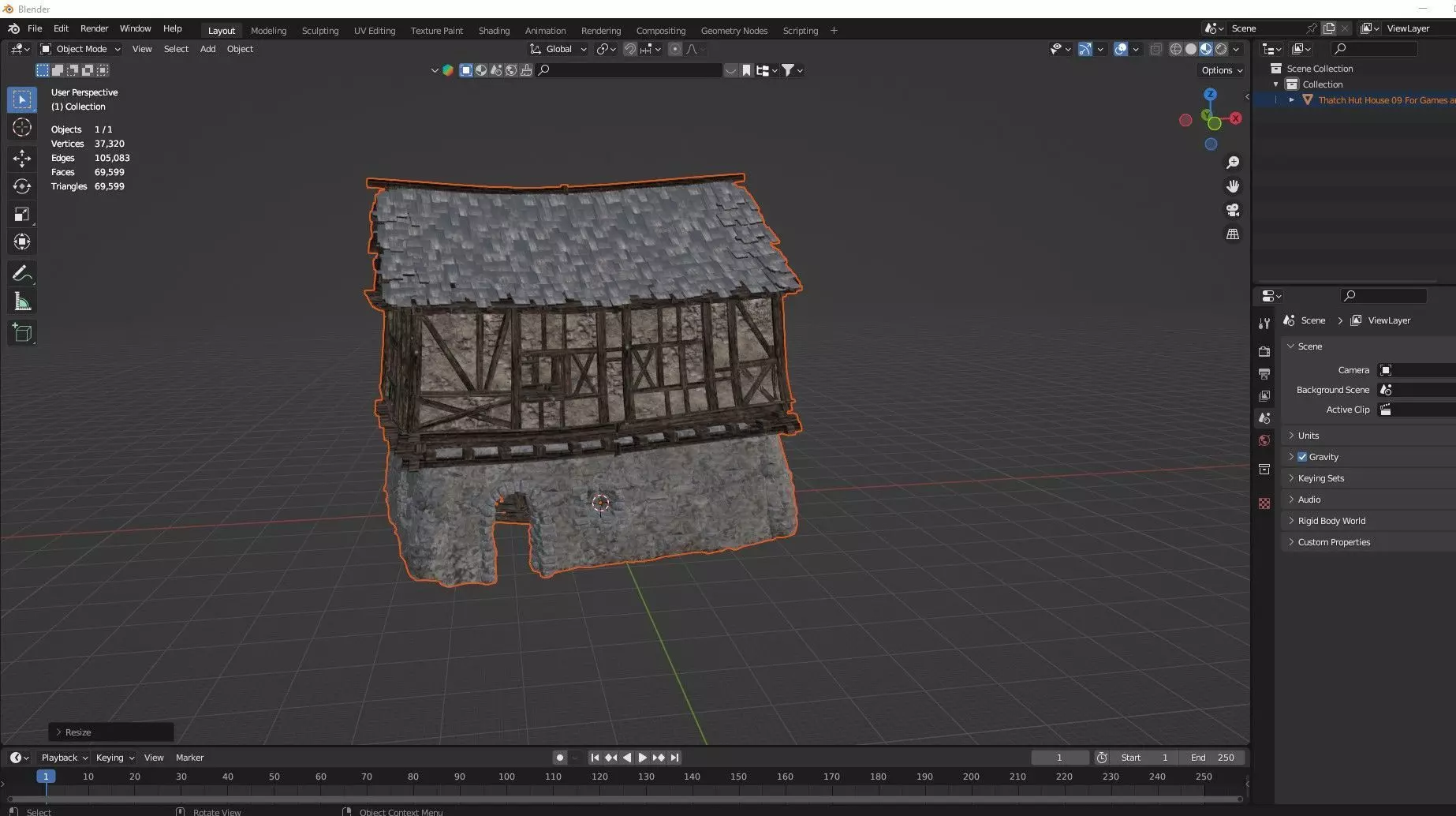
Task: Open the Render menu
Action: coord(94,28)
